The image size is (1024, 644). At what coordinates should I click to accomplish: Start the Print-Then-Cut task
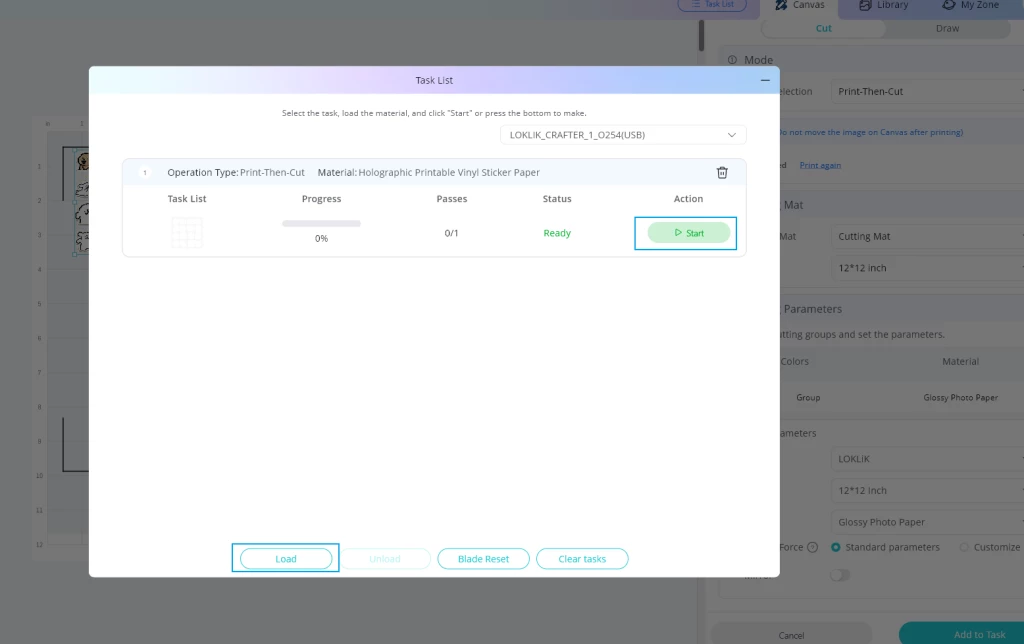(x=688, y=233)
